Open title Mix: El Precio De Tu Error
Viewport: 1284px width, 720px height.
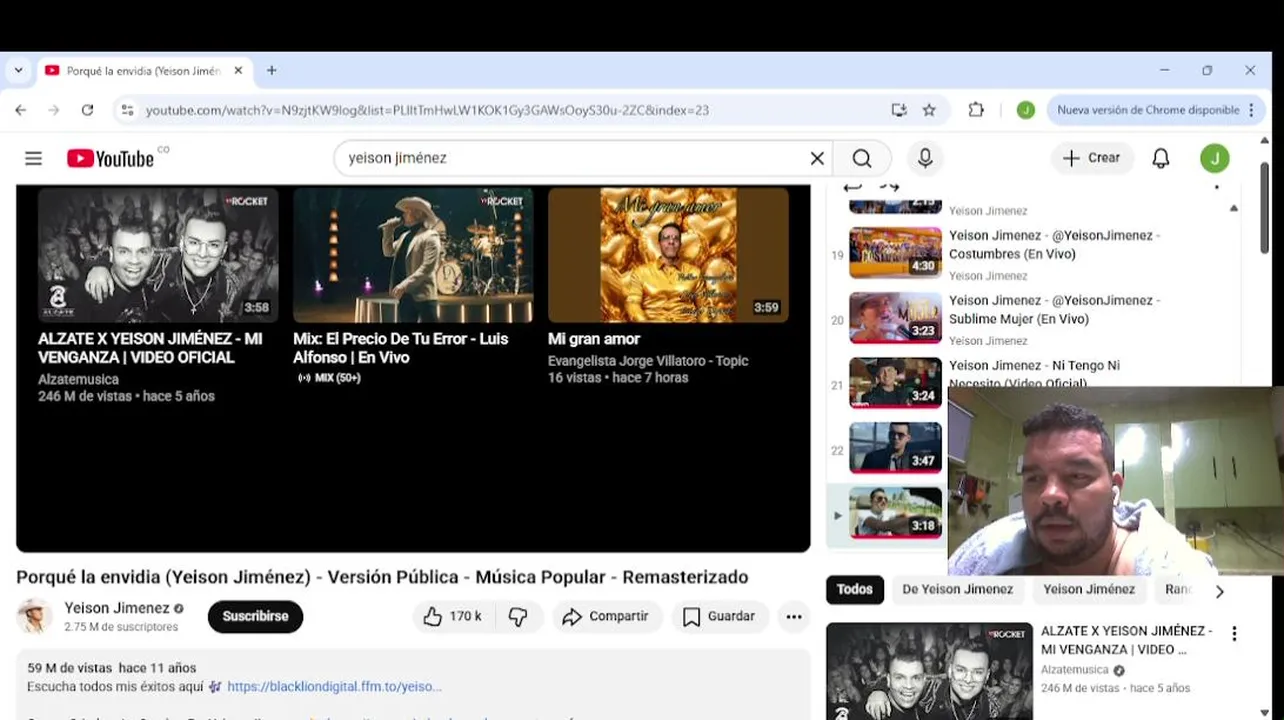click(400, 348)
